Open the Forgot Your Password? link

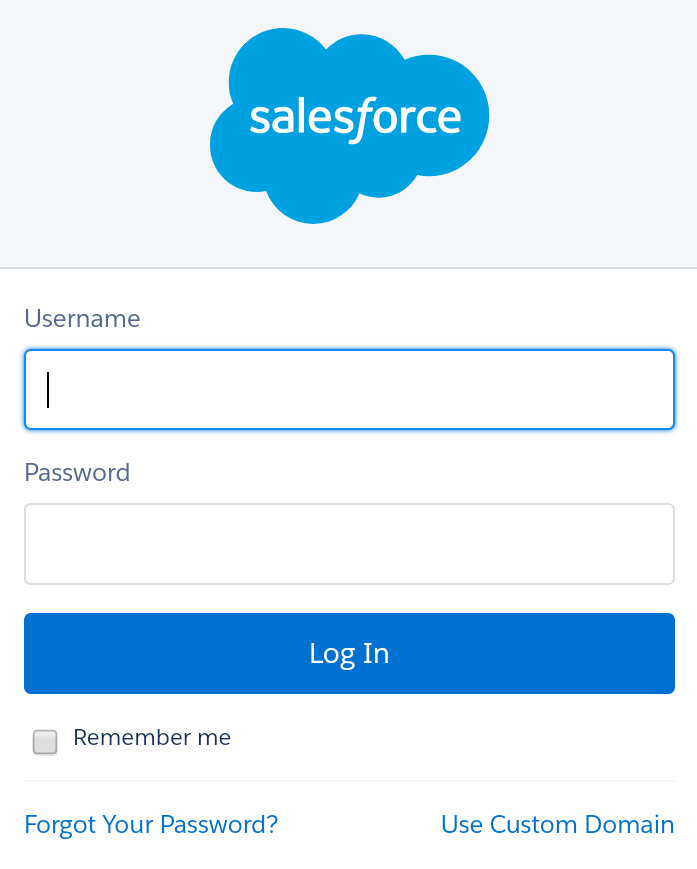(x=151, y=825)
